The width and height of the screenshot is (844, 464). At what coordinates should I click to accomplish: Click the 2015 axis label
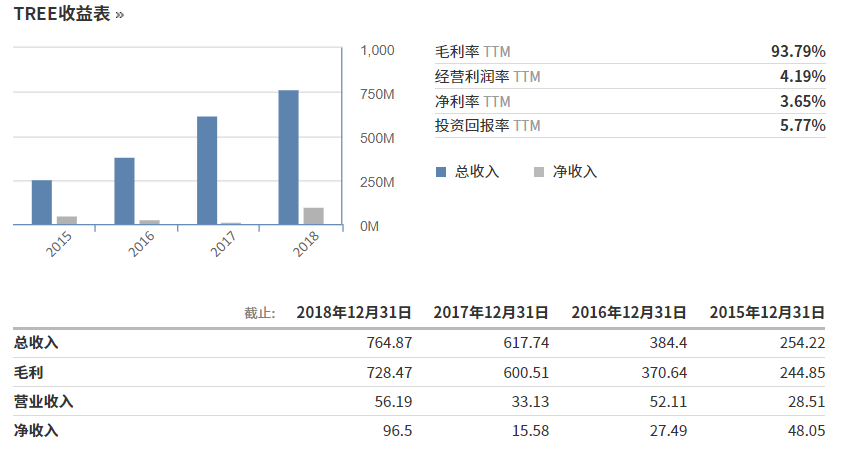pos(59,244)
